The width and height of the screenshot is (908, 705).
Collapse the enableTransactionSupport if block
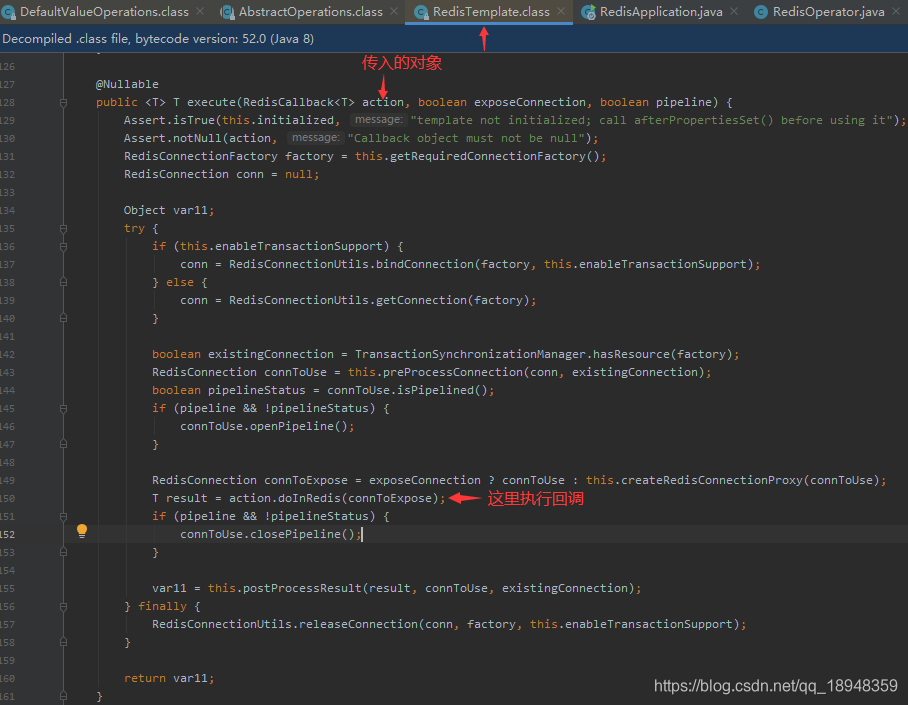tap(62, 245)
